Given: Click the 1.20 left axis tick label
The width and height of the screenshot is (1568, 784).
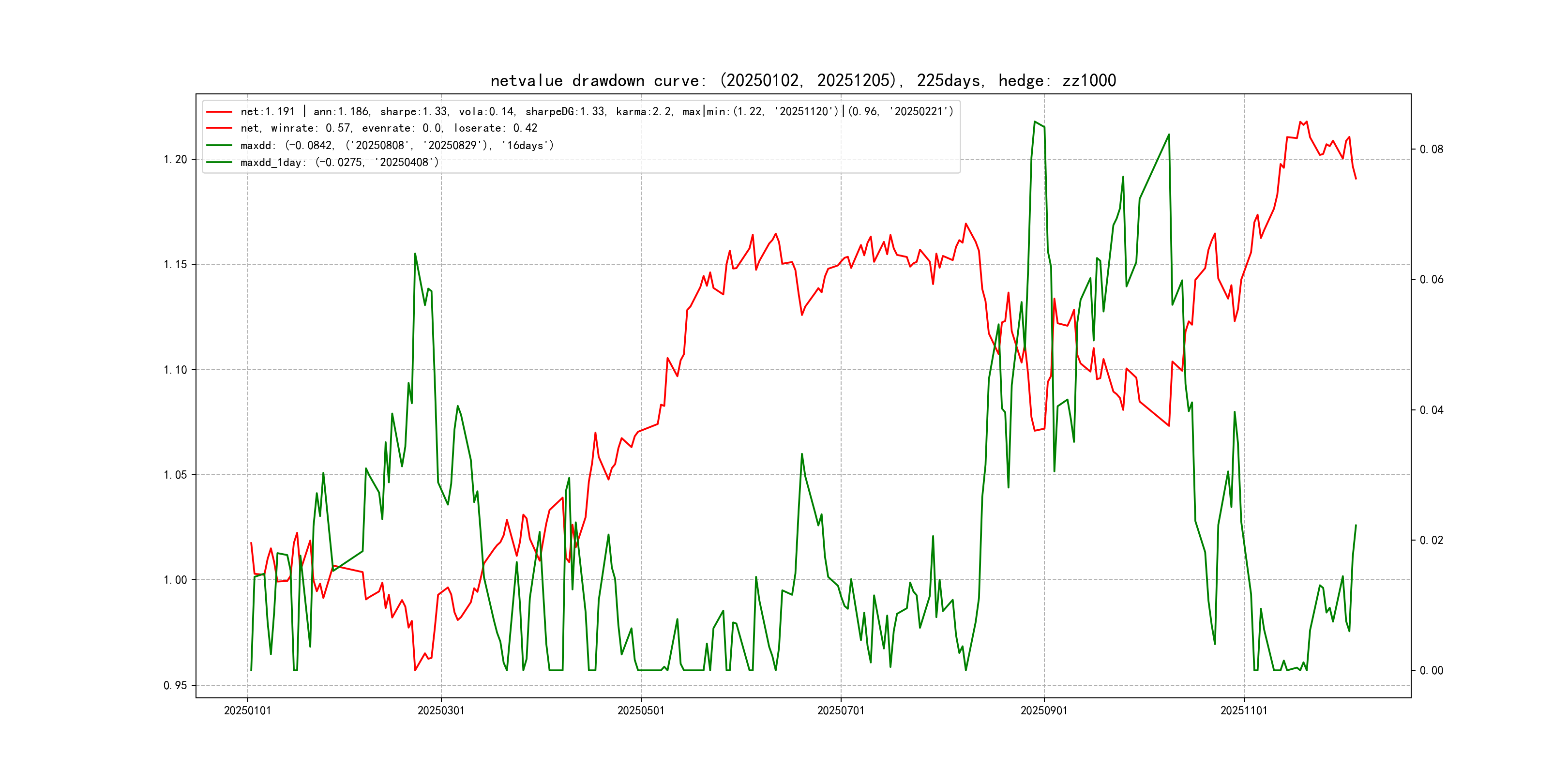Looking at the screenshot, I should pos(175,160).
